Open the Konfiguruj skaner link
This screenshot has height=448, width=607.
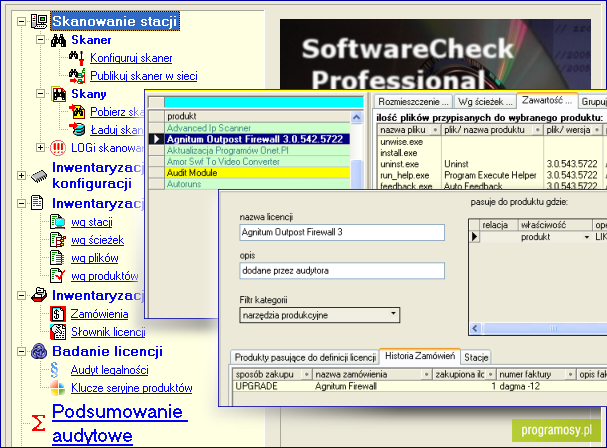coord(131,58)
